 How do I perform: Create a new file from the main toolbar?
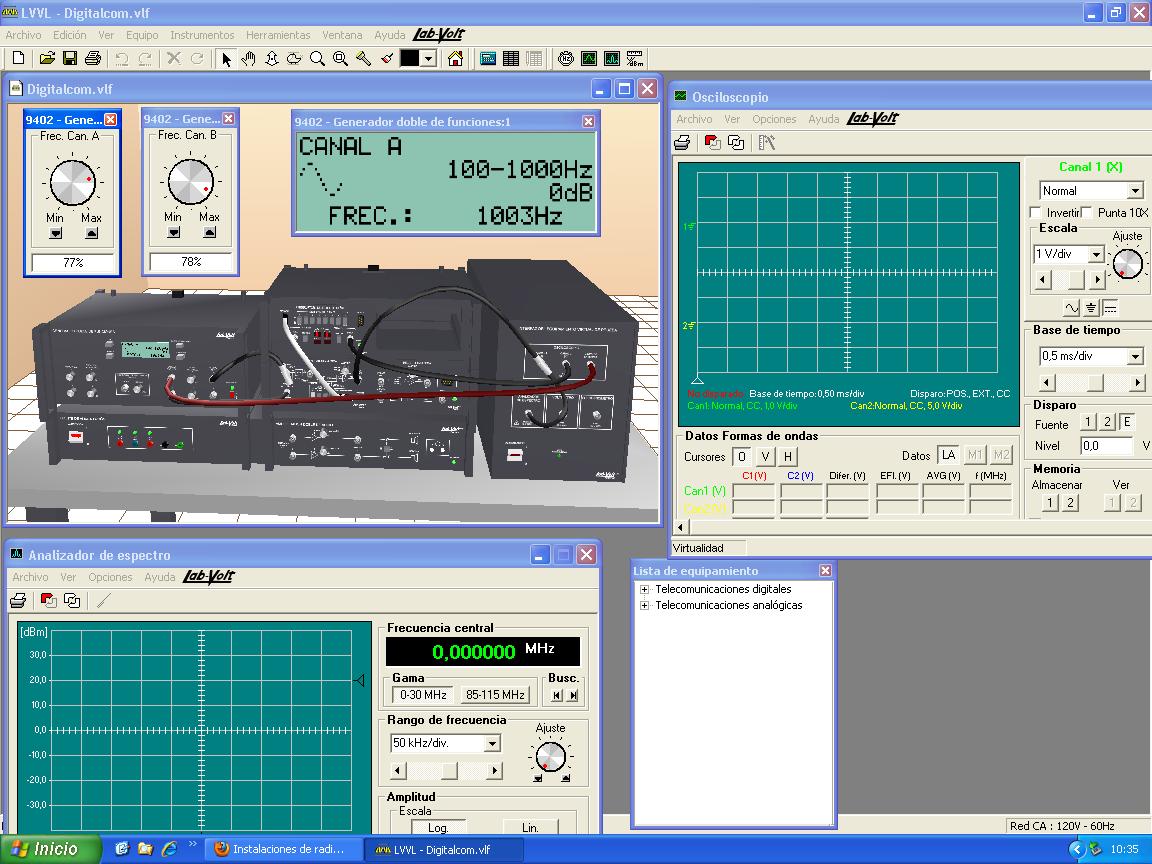pos(19,59)
